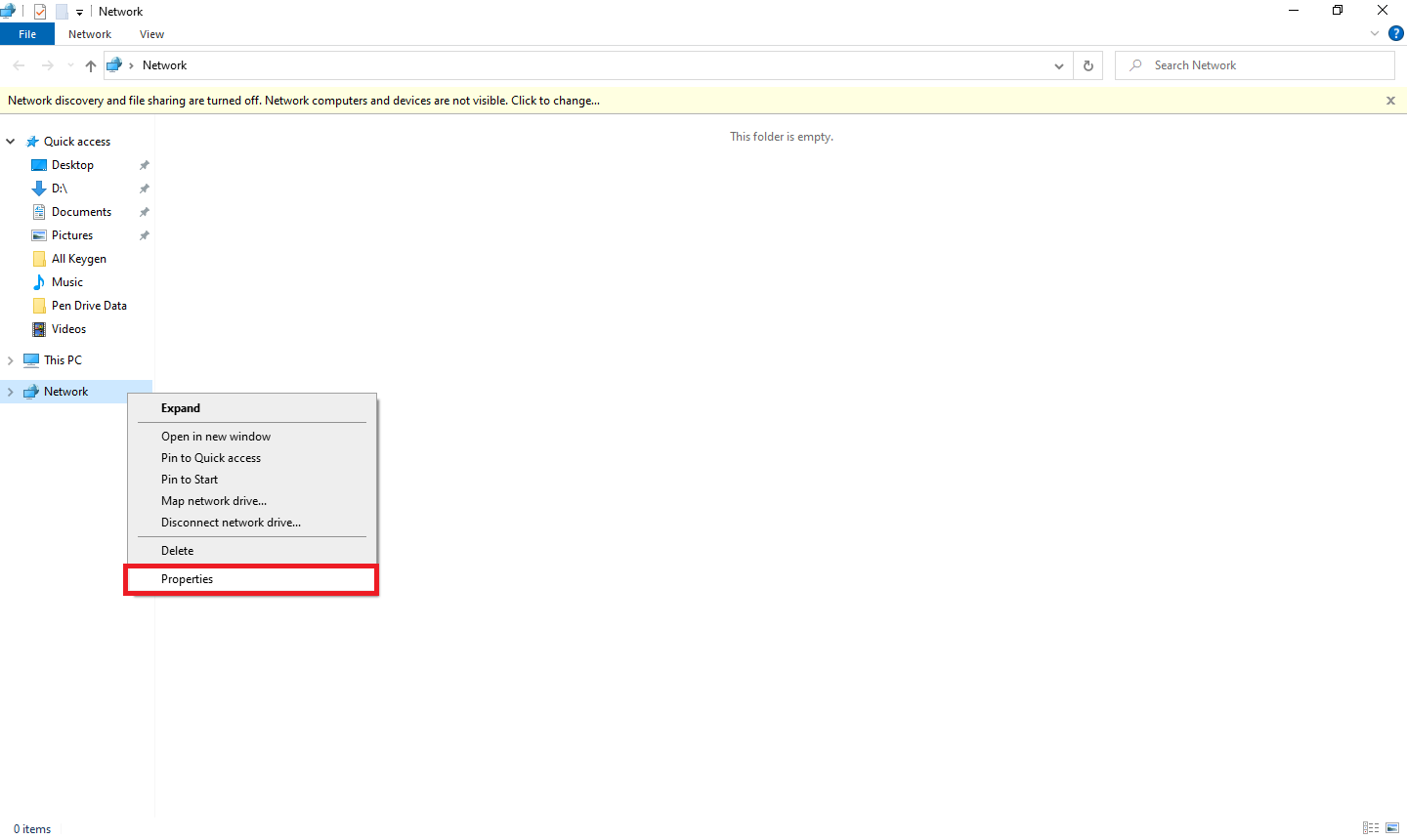This screenshot has width=1407, height=840.
Task: Open Music in Quick access
Action: 67,282
